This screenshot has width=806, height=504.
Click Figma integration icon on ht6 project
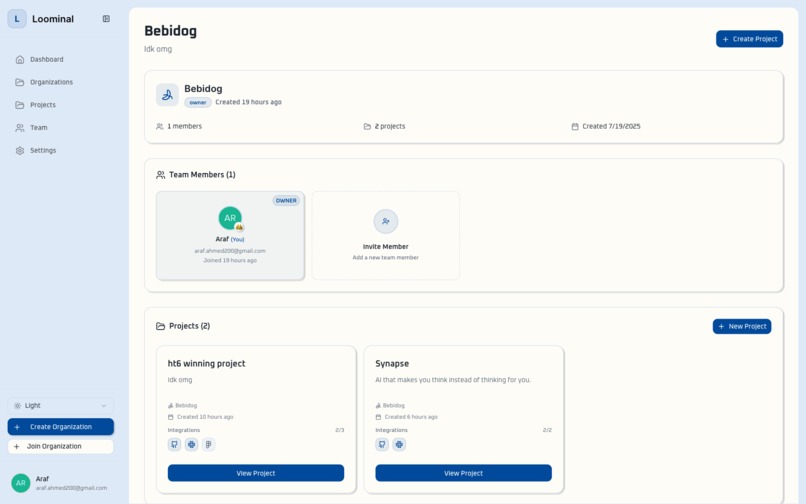208,445
